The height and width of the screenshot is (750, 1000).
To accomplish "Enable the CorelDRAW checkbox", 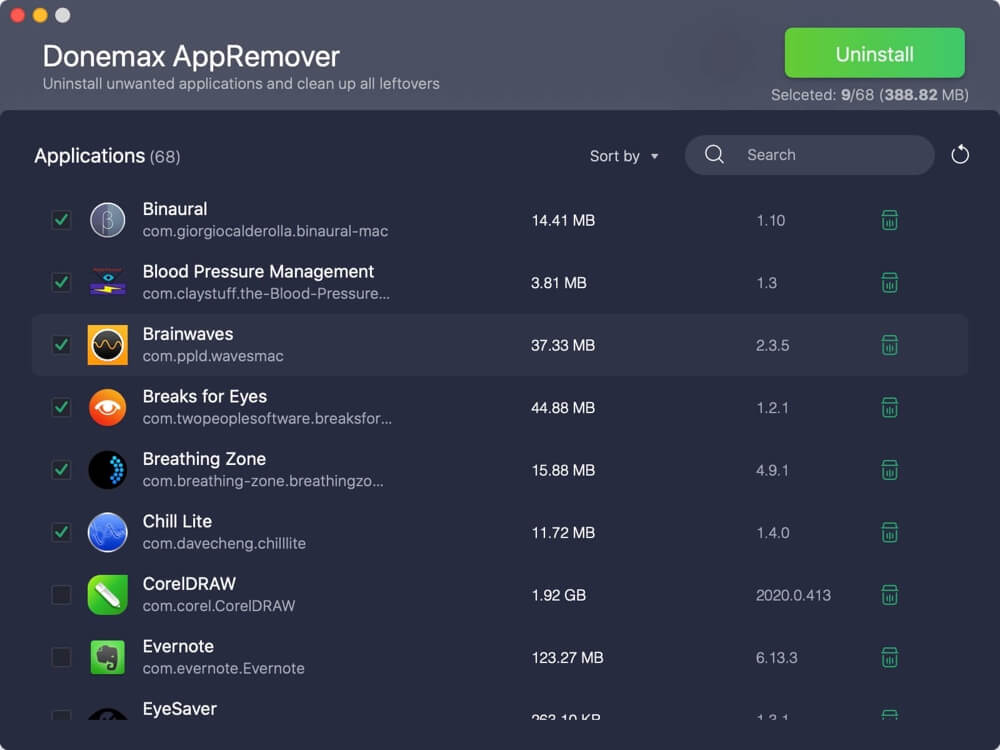I will 61,595.
